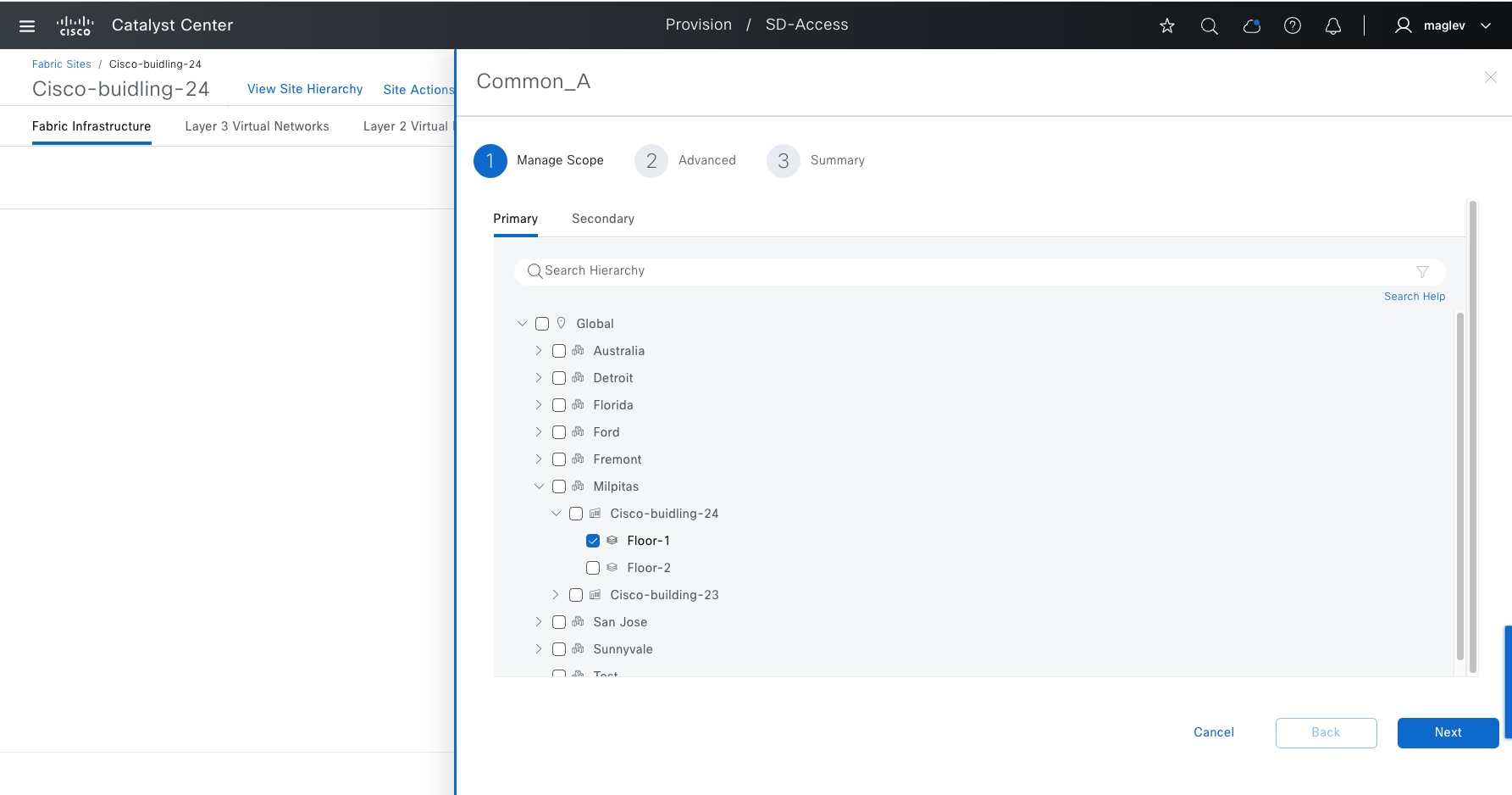Open the filter icon in Search Hierarchy bar
Image resolution: width=1512 pixels, height=795 pixels.
tap(1423, 271)
